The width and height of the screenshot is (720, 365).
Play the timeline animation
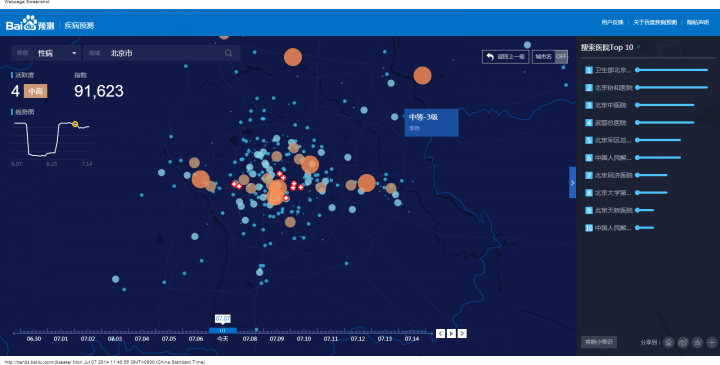pyautogui.click(x=451, y=333)
